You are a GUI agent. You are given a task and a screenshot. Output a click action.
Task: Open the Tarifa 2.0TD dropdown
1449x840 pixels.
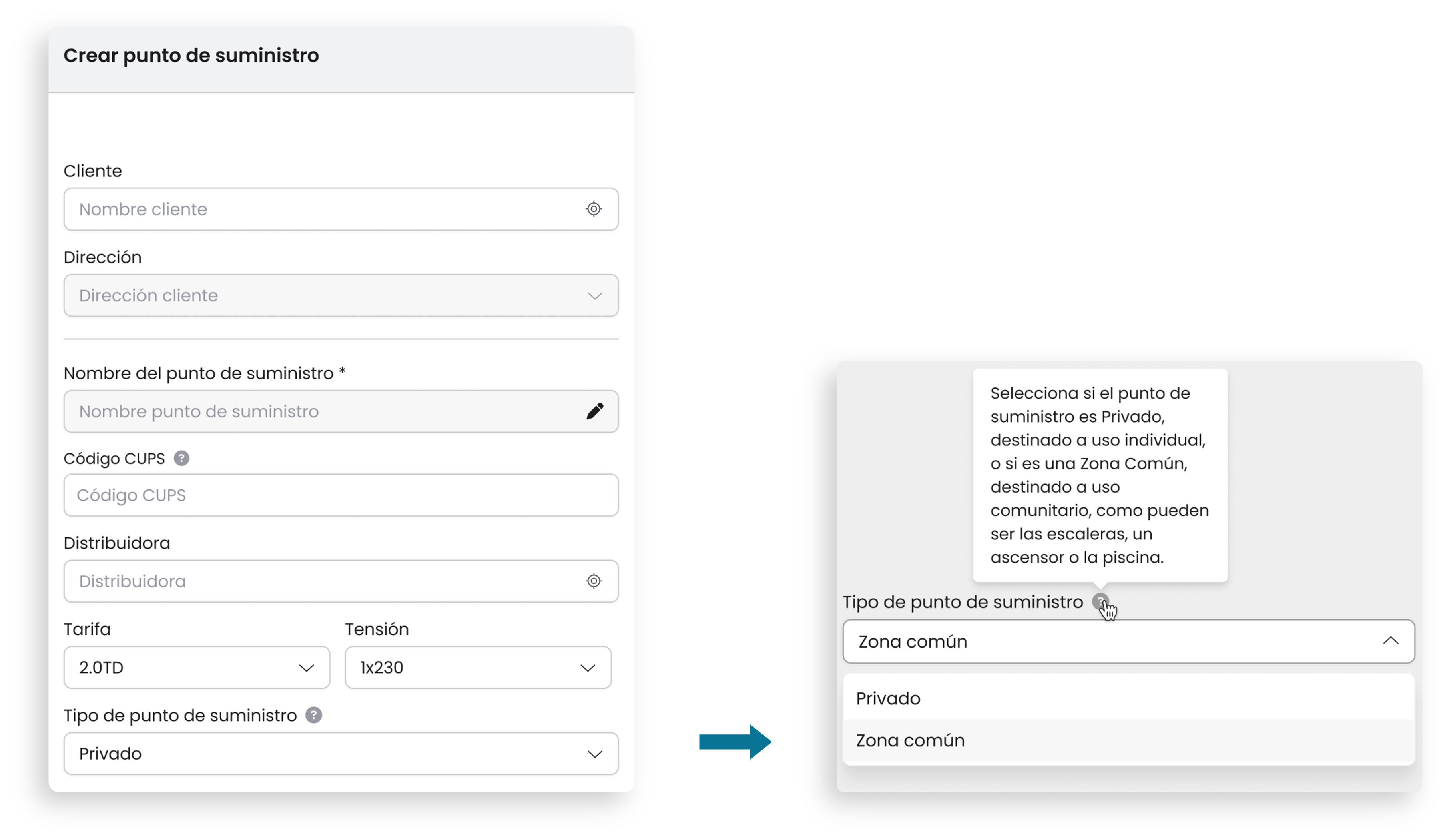tap(197, 668)
